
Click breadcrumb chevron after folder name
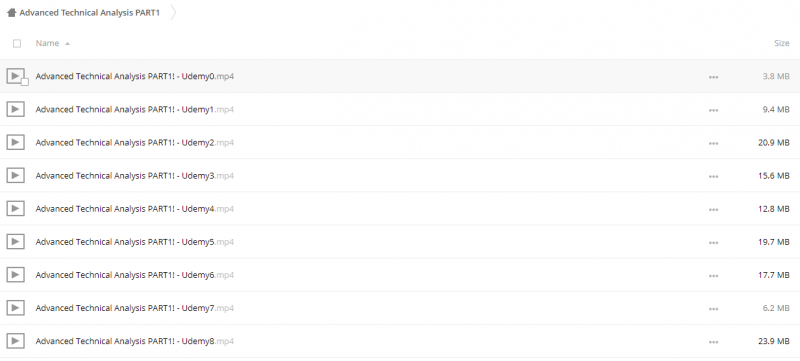173,13
